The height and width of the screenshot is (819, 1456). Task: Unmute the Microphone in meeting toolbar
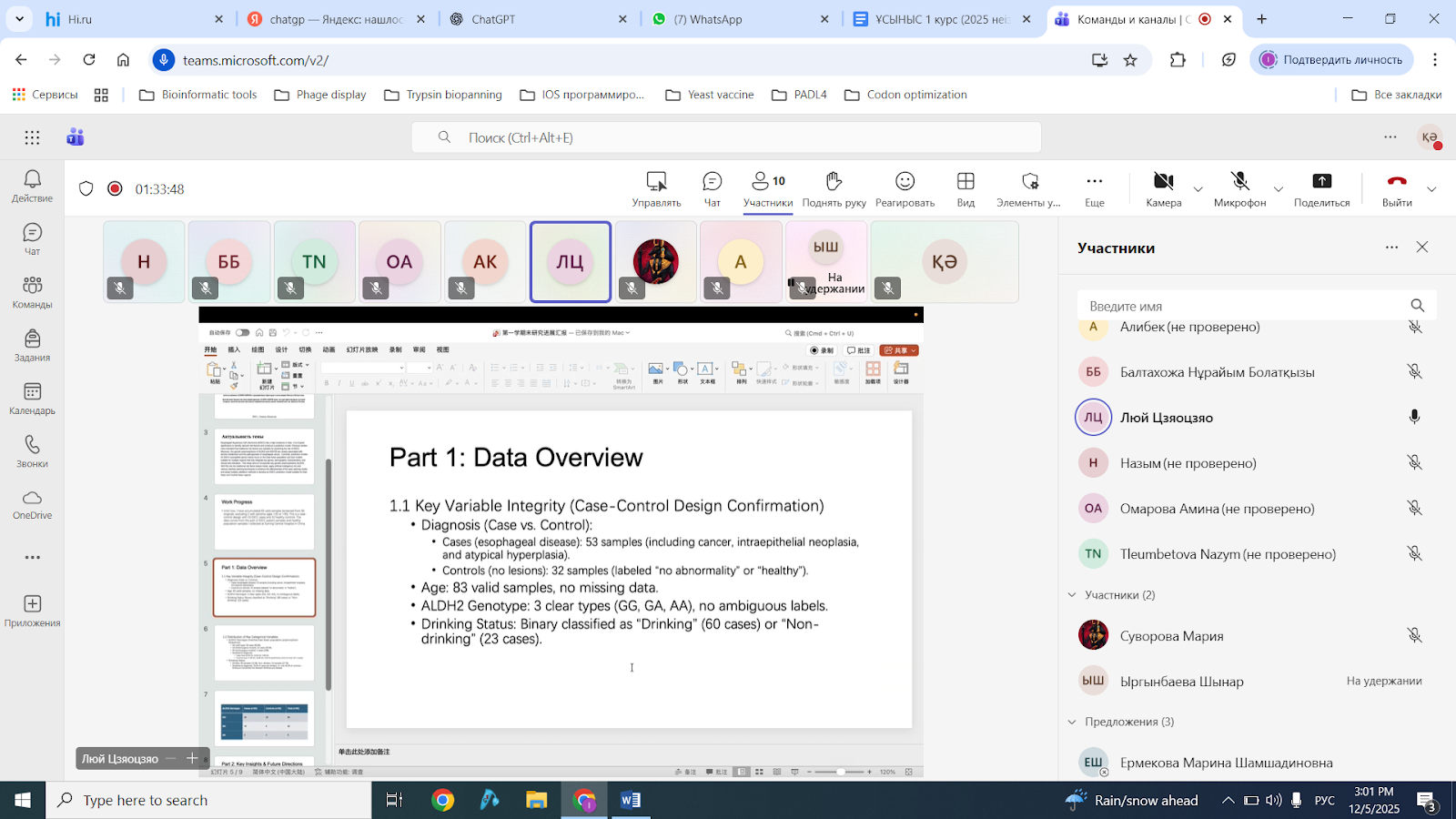pyautogui.click(x=1239, y=188)
